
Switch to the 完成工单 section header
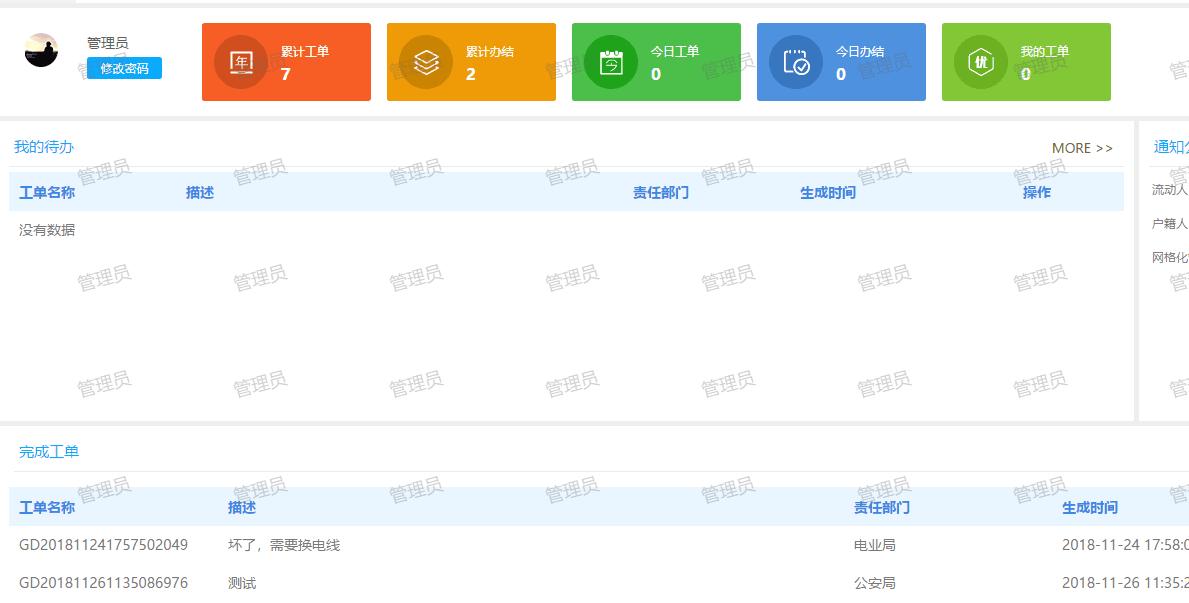pyautogui.click(x=48, y=451)
